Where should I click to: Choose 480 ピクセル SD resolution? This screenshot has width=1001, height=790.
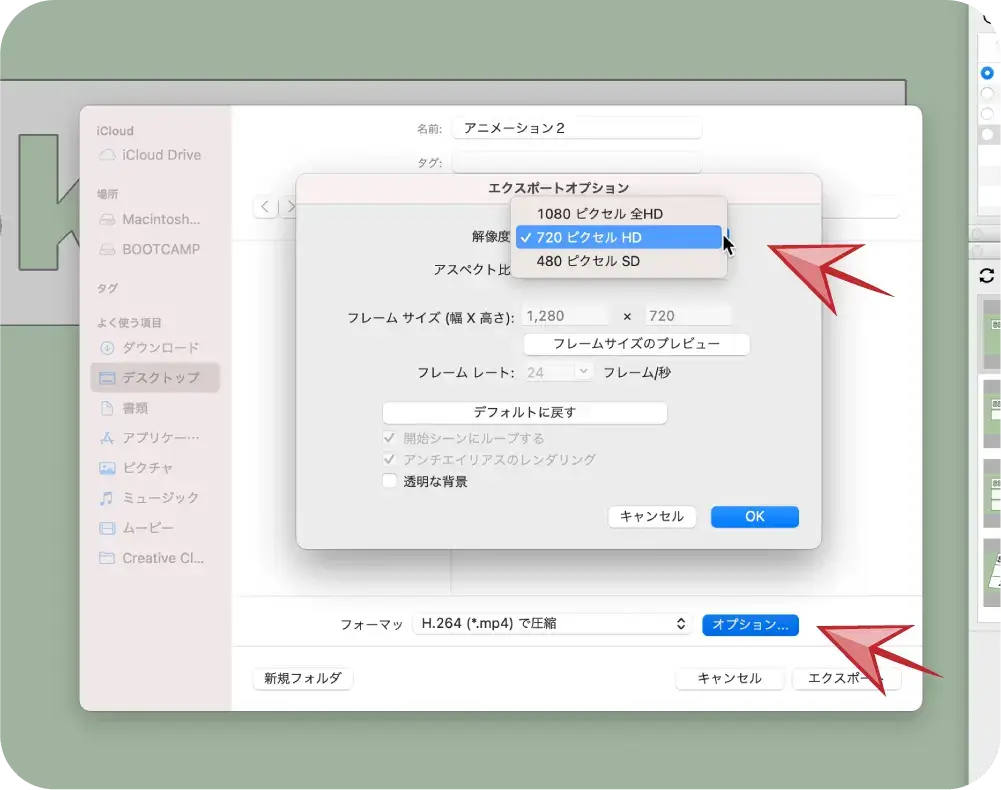pyautogui.click(x=588, y=261)
